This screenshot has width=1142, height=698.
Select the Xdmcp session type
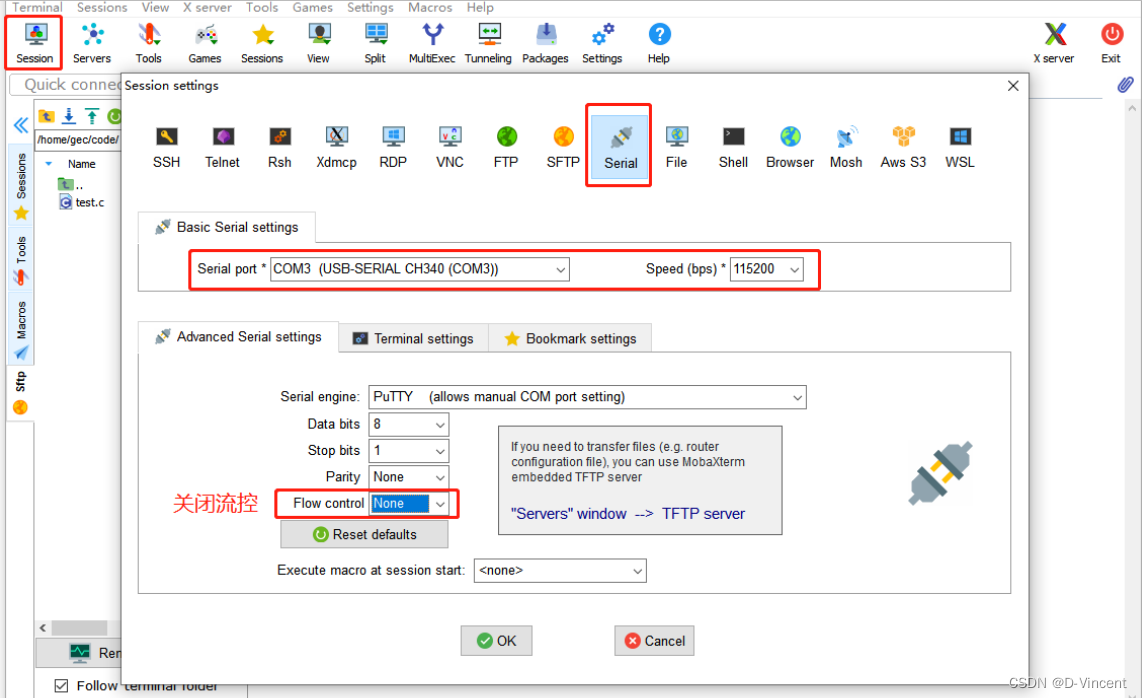coord(336,146)
